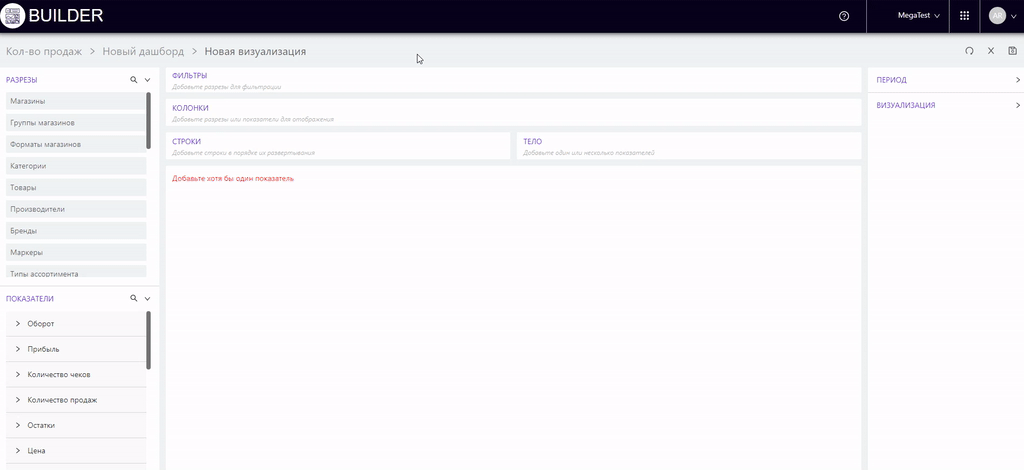Open the Новый дашборд breadcrumb link

click(x=143, y=51)
